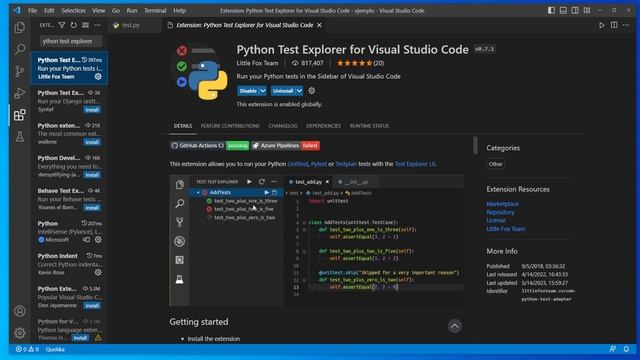Screen dimensions: 640x360
Task: Open gear settings for Microsoft Python extension
Action: [x=98, y=240]
